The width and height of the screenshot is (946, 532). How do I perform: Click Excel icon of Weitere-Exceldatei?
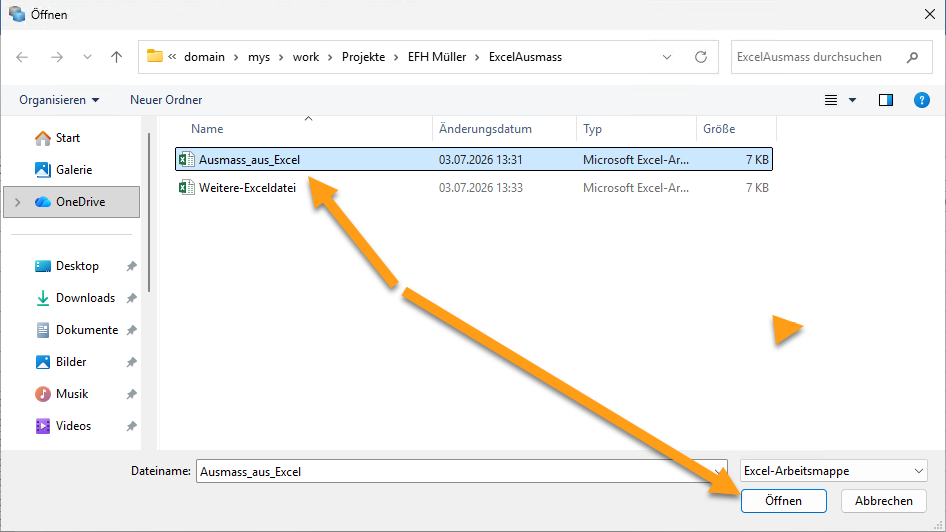[x=186, y=188]
